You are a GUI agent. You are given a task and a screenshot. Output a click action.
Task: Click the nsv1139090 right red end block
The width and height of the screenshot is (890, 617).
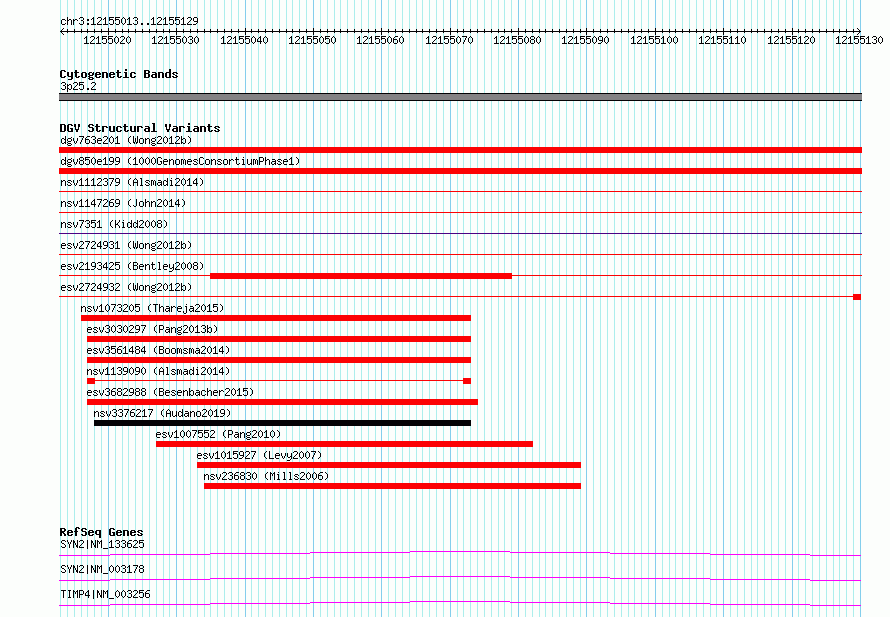point(467,381)
